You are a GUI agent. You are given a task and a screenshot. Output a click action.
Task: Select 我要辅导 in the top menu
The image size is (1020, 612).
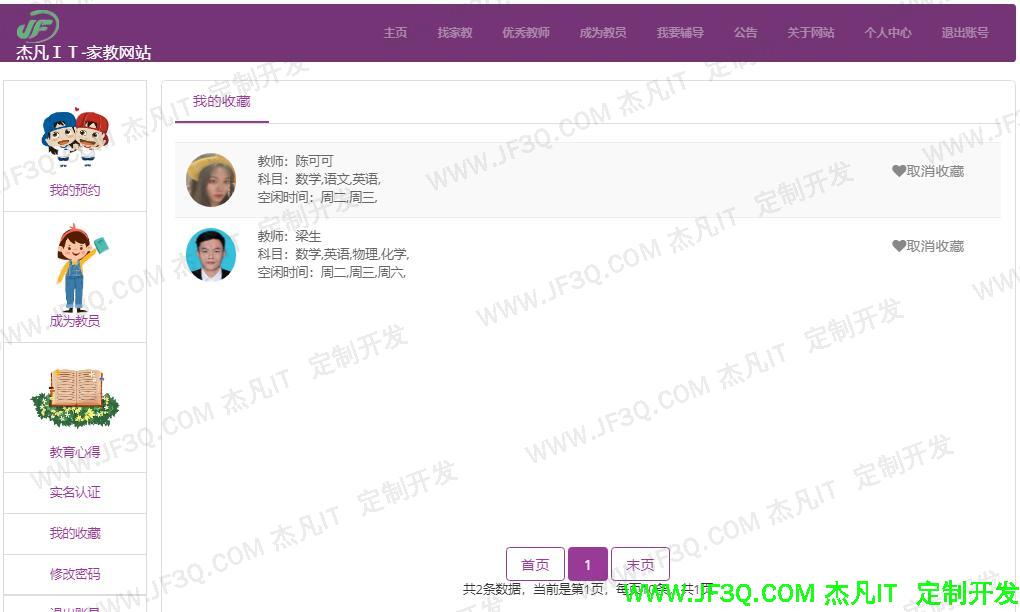(680, 33)
